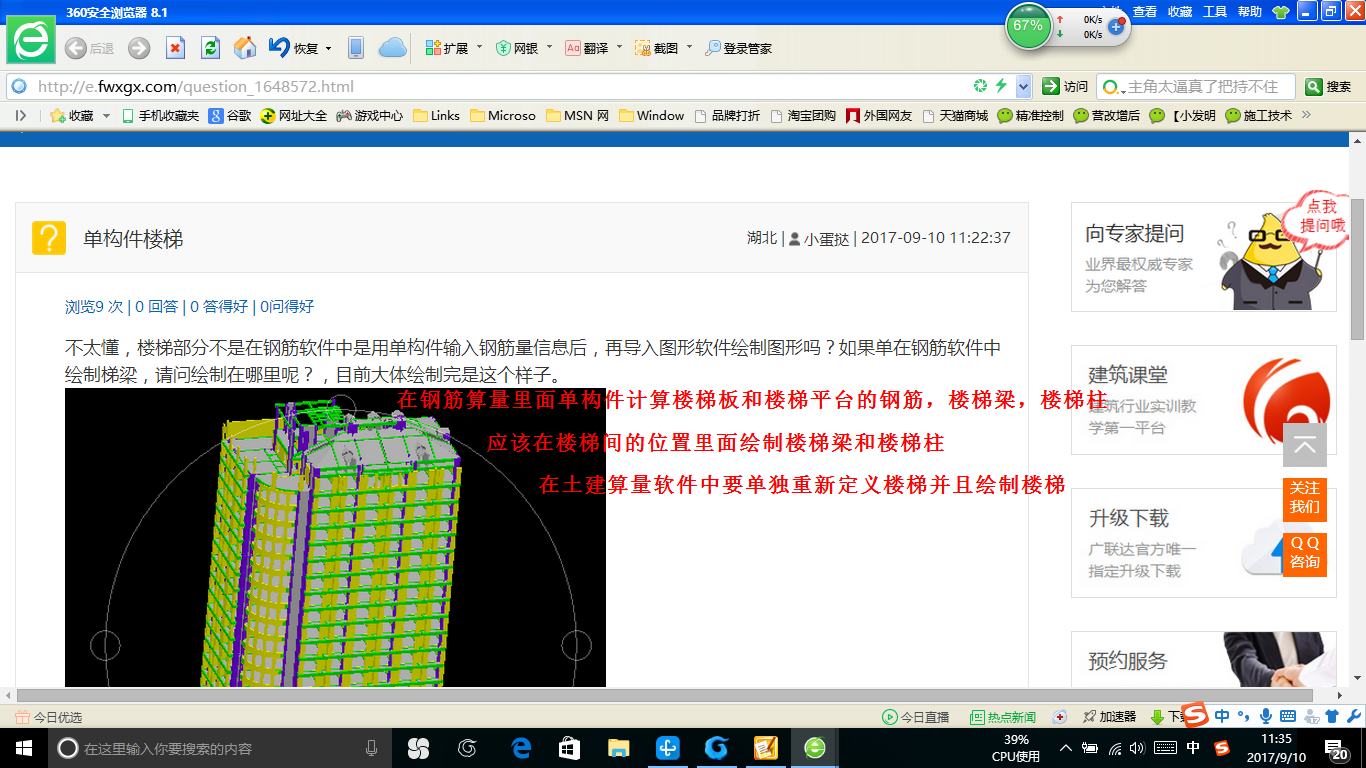1366x768 pixels.
Task: Click the blue plus on speed widget
Action: 1117,26
